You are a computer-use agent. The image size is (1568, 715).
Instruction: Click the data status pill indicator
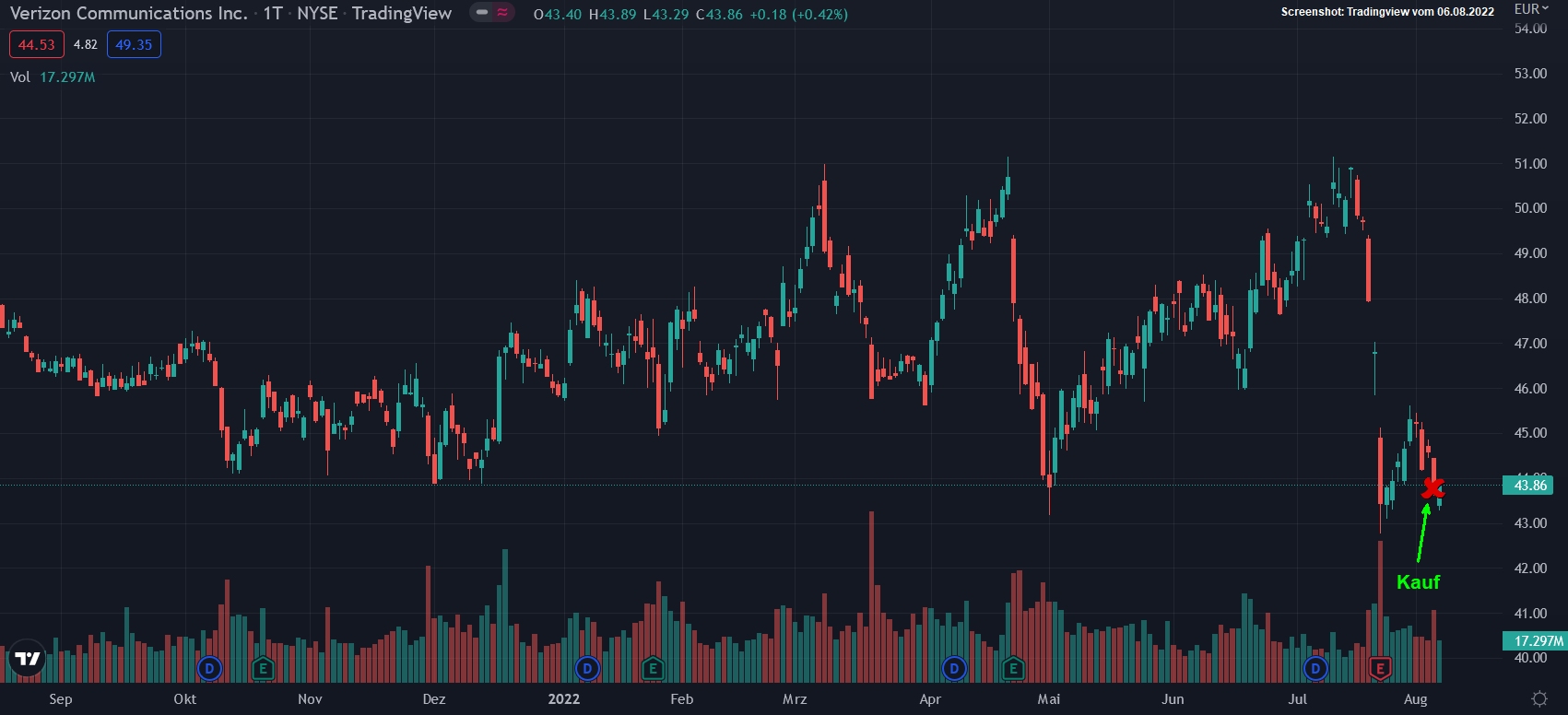492,13
